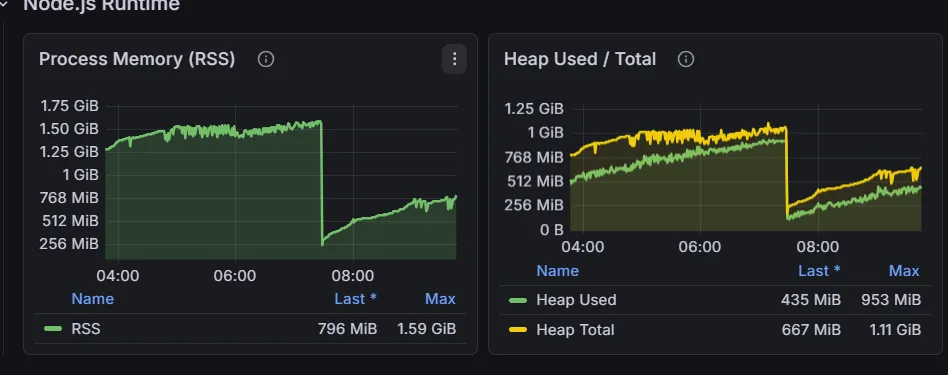Viewport: 948px width, 375px height.
Task: Toggle the Heap Used series in the legend
Action: pos(576,300)
